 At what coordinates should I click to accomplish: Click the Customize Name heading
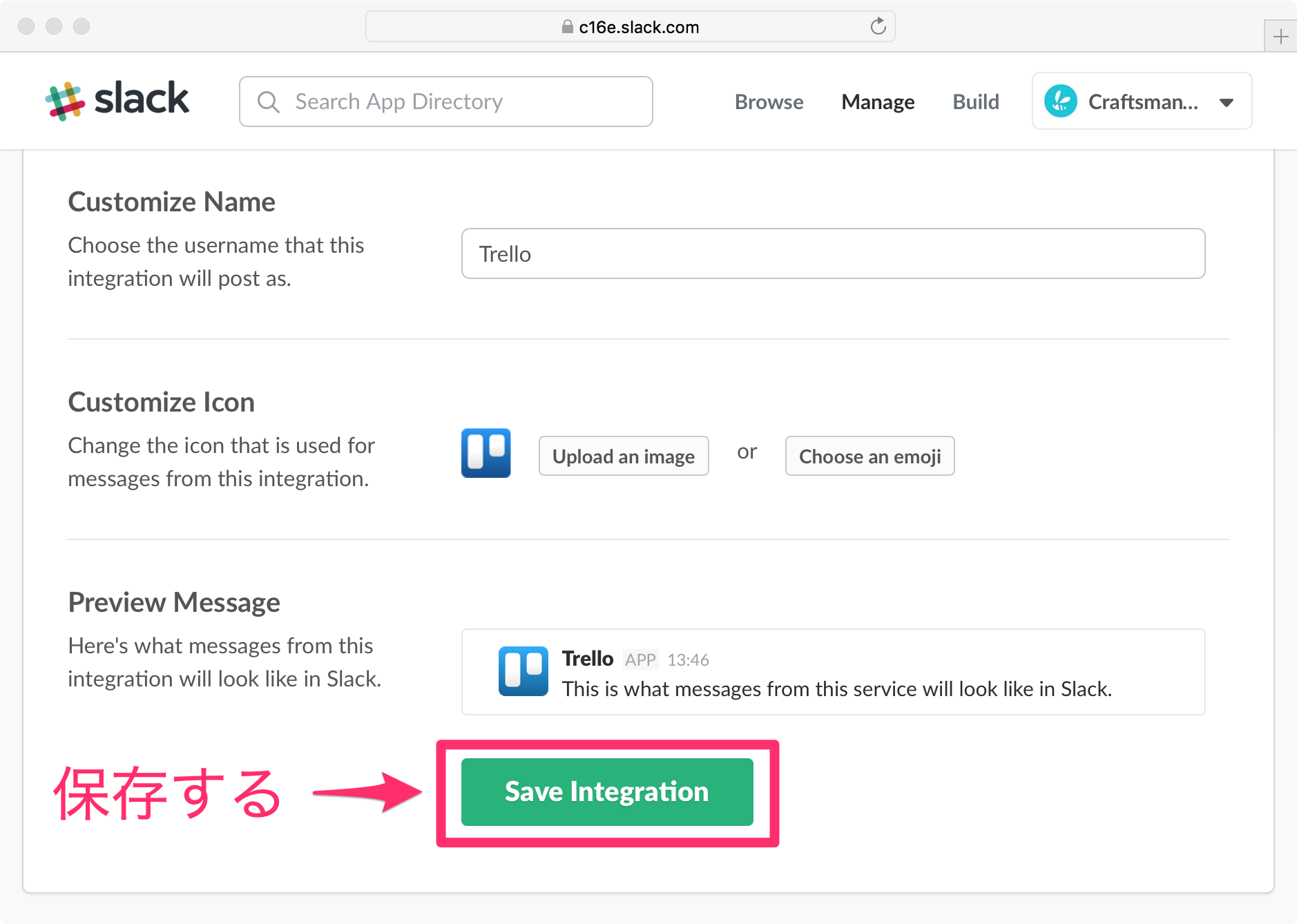pyautogui.click(x=172, y=202)
